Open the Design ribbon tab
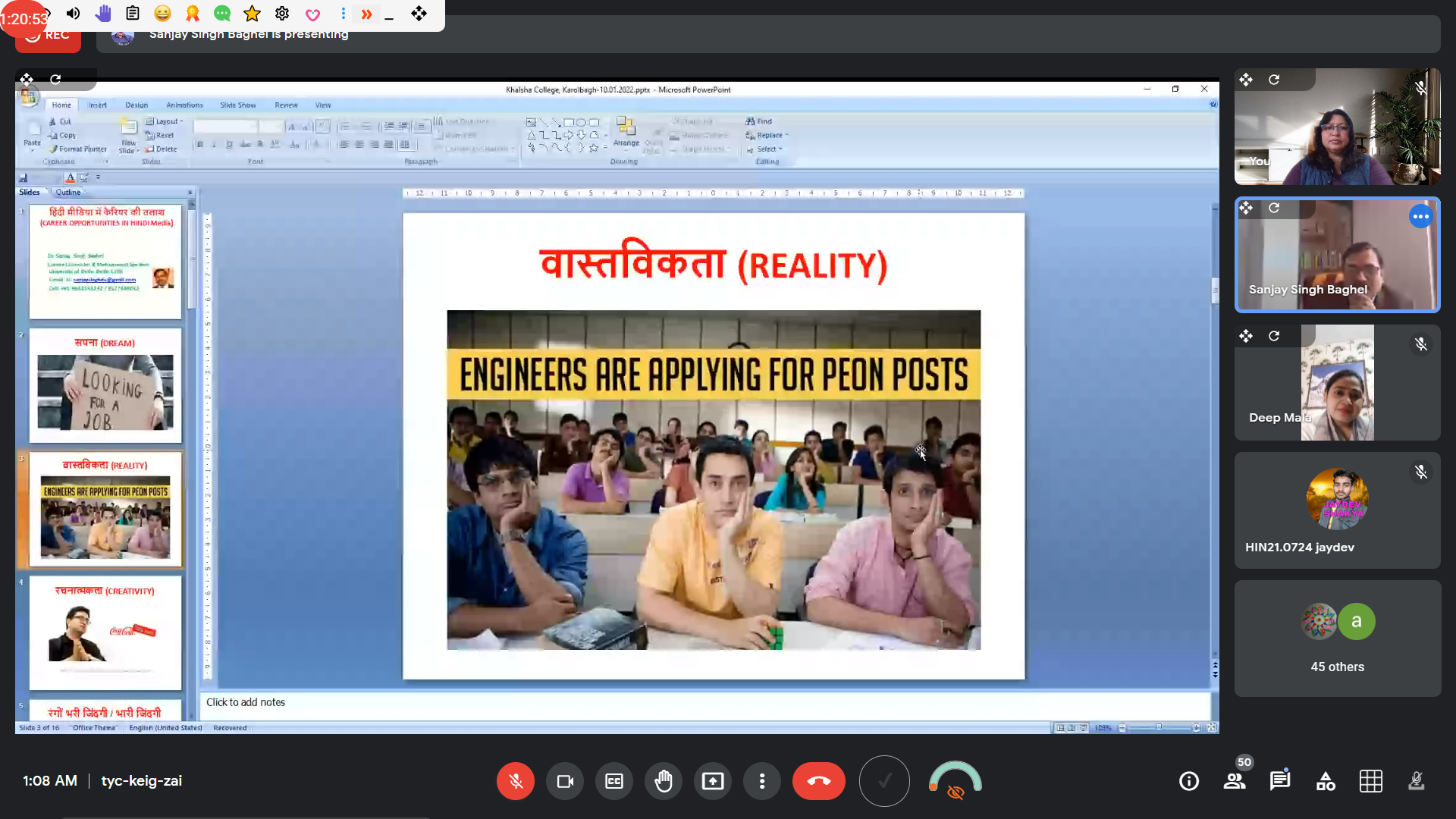1456x819 pixels. pyautogui.click(x=136, y=105)
